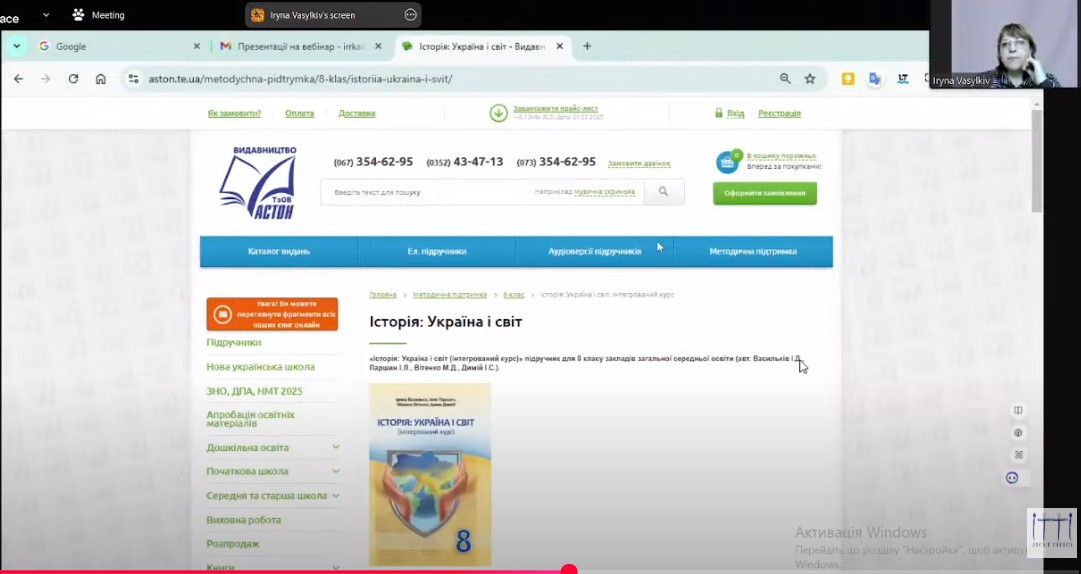
Task: Click the green download price-list arrow icon
Action: 498,113
